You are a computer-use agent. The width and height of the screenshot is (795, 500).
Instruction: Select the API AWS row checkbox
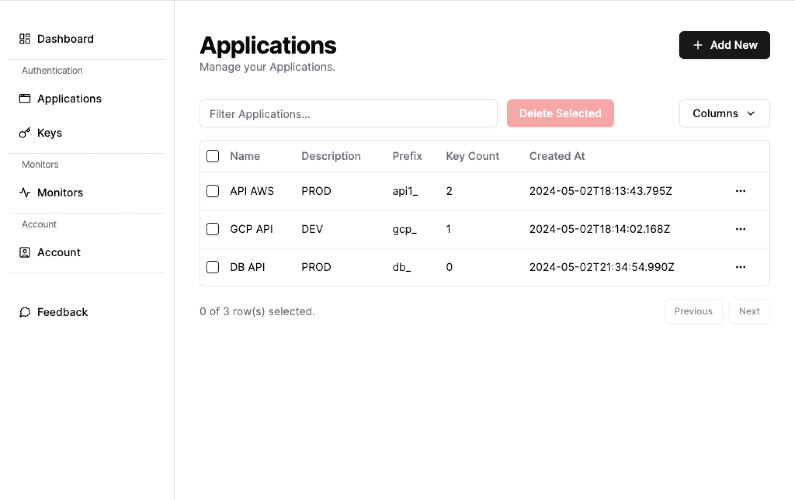212,191
